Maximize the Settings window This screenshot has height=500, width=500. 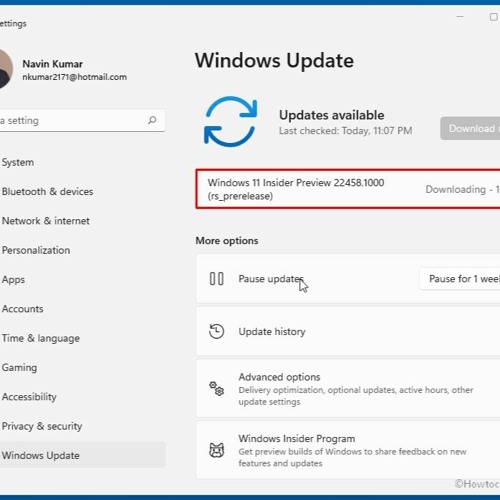pos(494,16)
